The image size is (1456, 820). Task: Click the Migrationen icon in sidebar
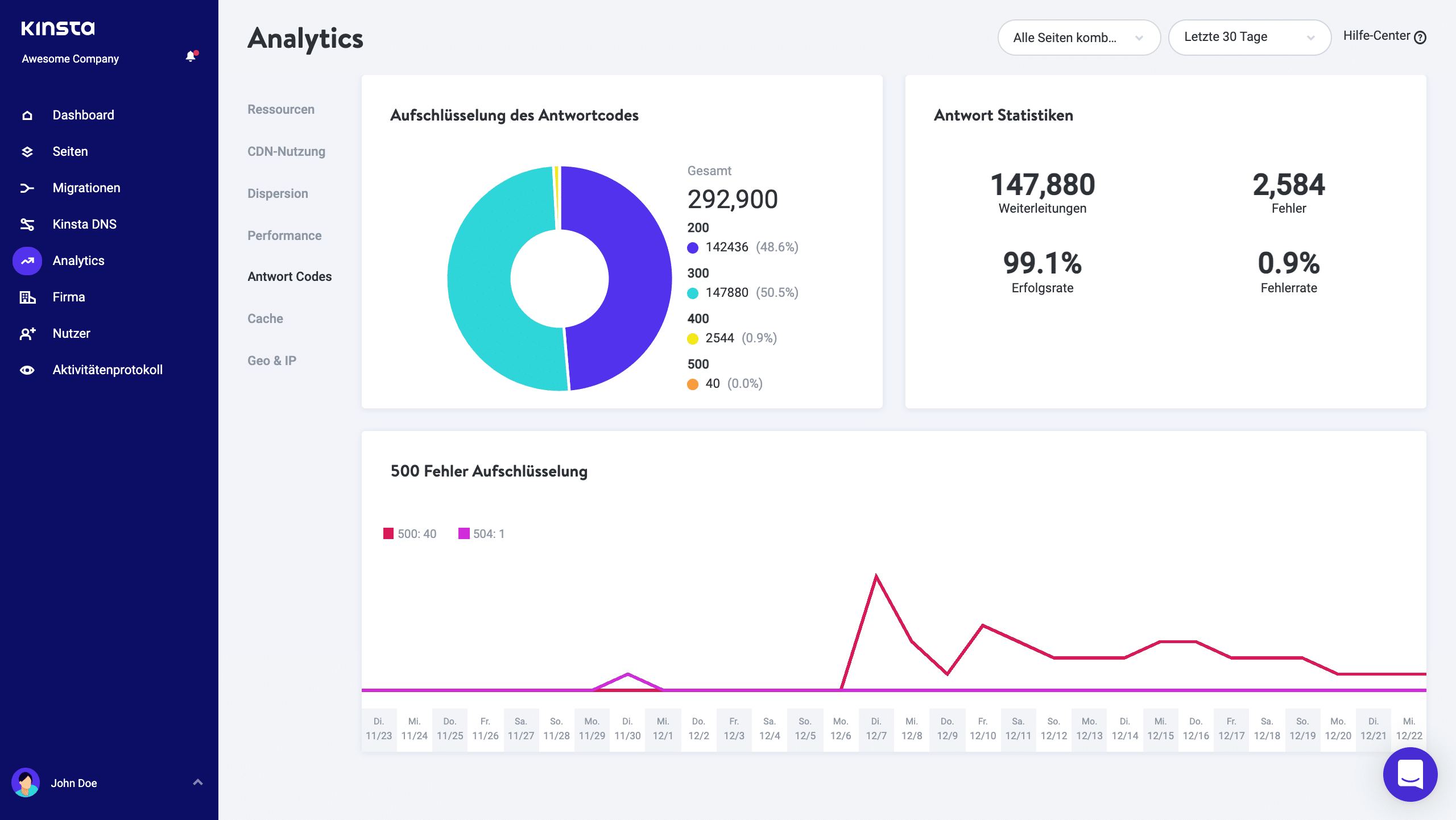27,188
